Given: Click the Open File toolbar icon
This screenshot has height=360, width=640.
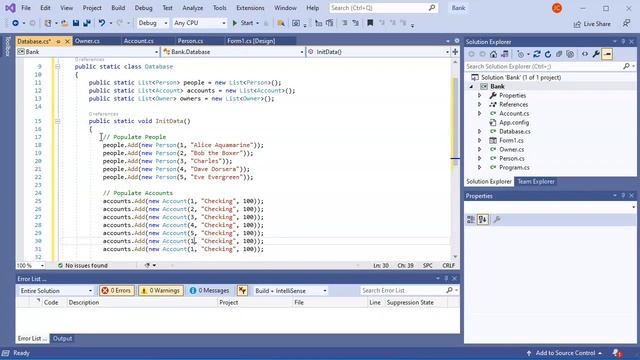Looking at the screenshot, I should [64, 23].
